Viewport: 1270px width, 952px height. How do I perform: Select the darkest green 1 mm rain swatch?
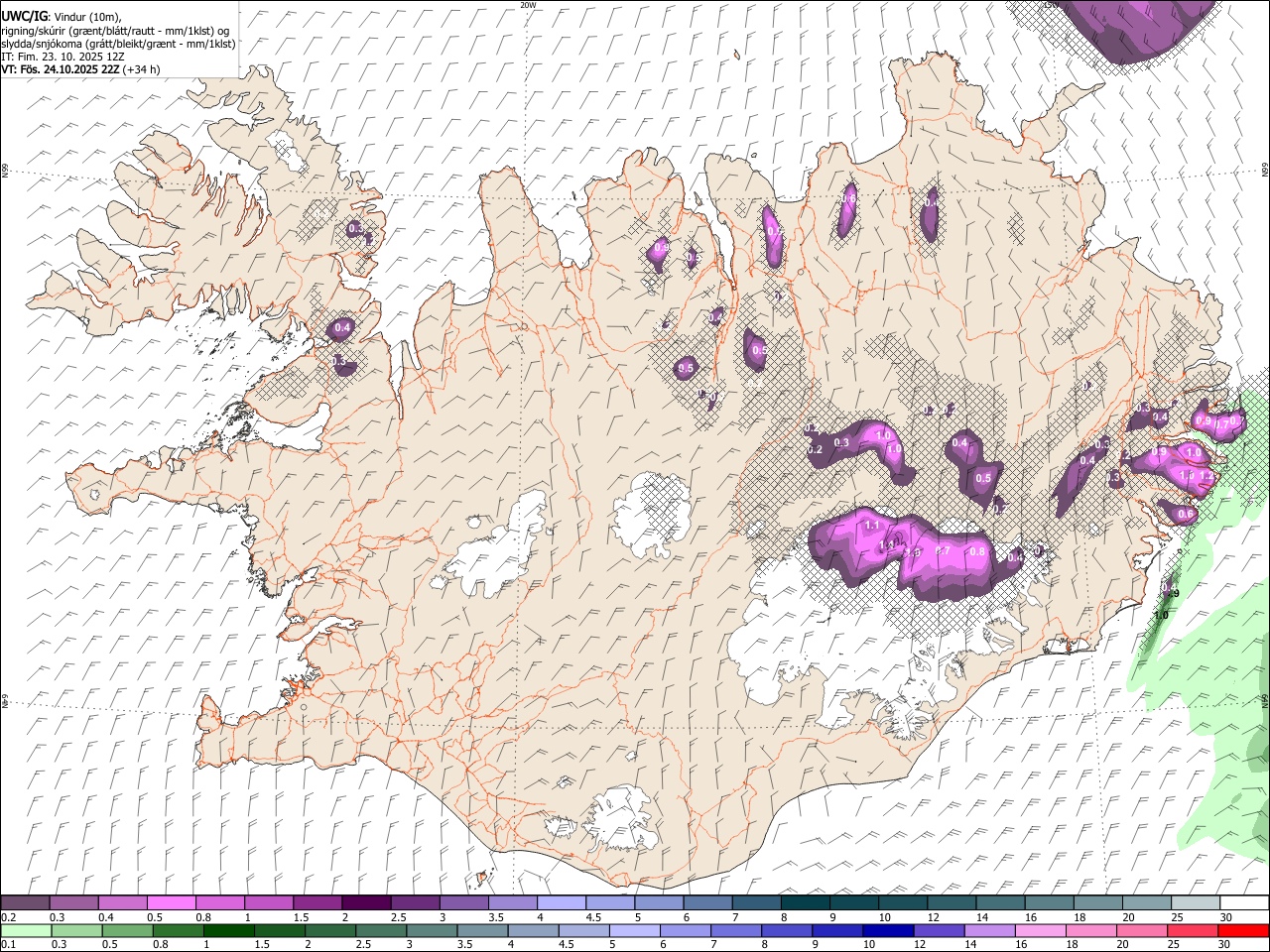pyautogui.click(x=228, y=930)
